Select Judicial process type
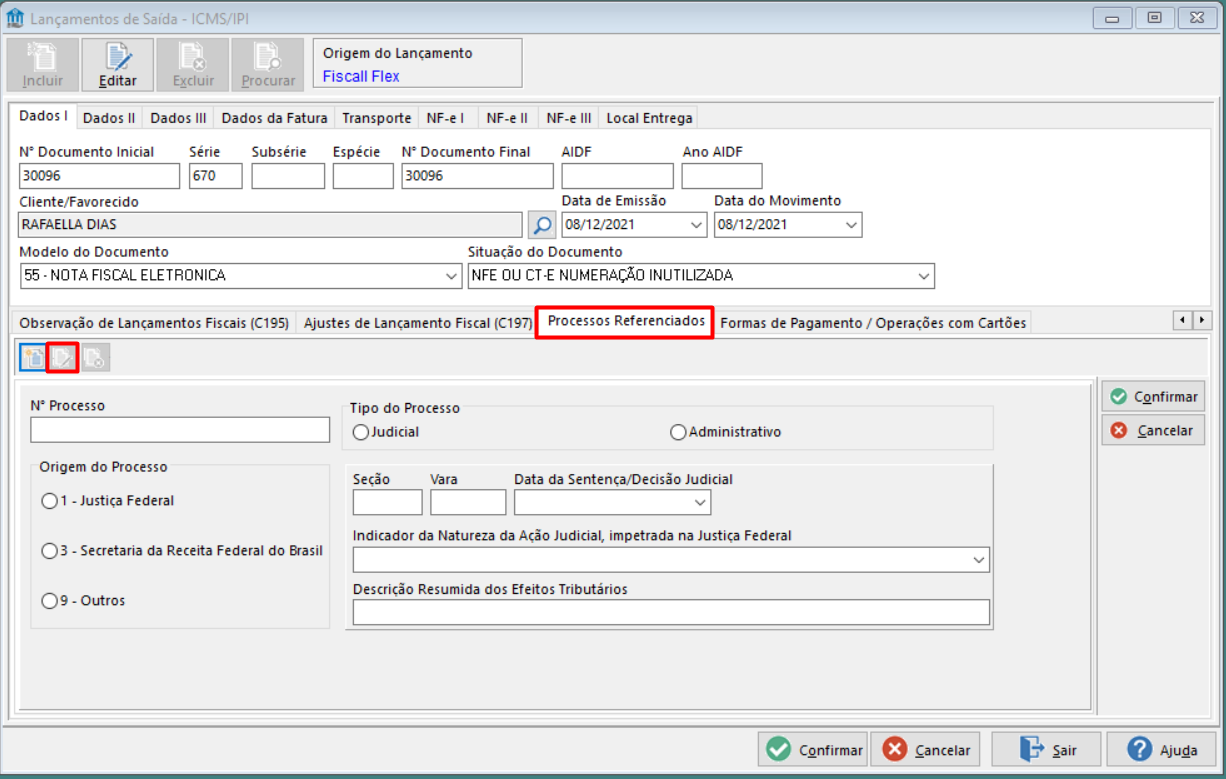The height and width of the screenshot is (779, 1226). [x=386, y=432]
